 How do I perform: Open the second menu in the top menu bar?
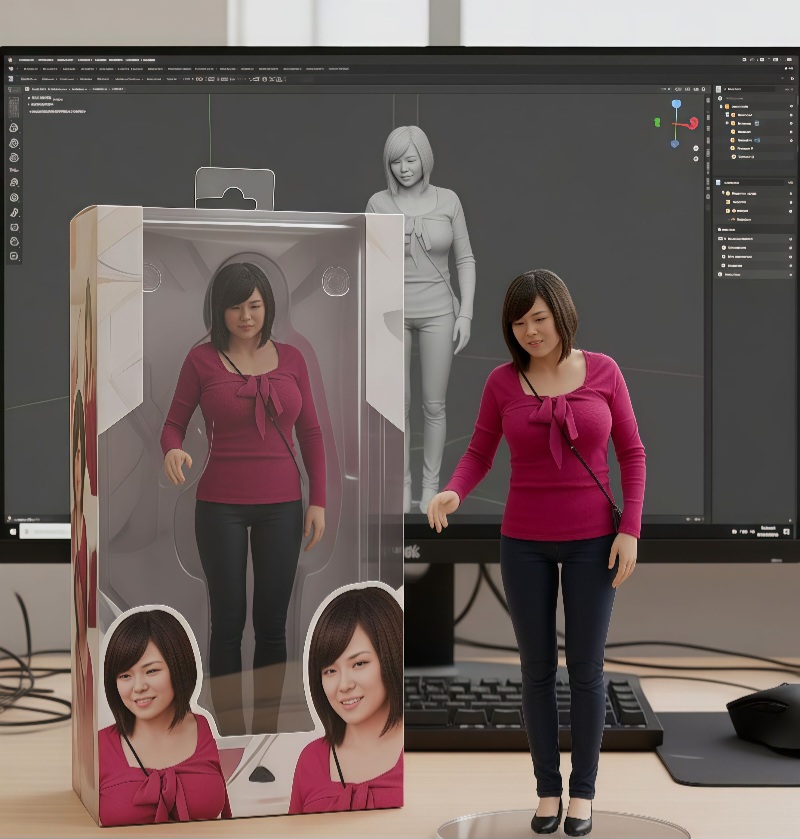48,60
